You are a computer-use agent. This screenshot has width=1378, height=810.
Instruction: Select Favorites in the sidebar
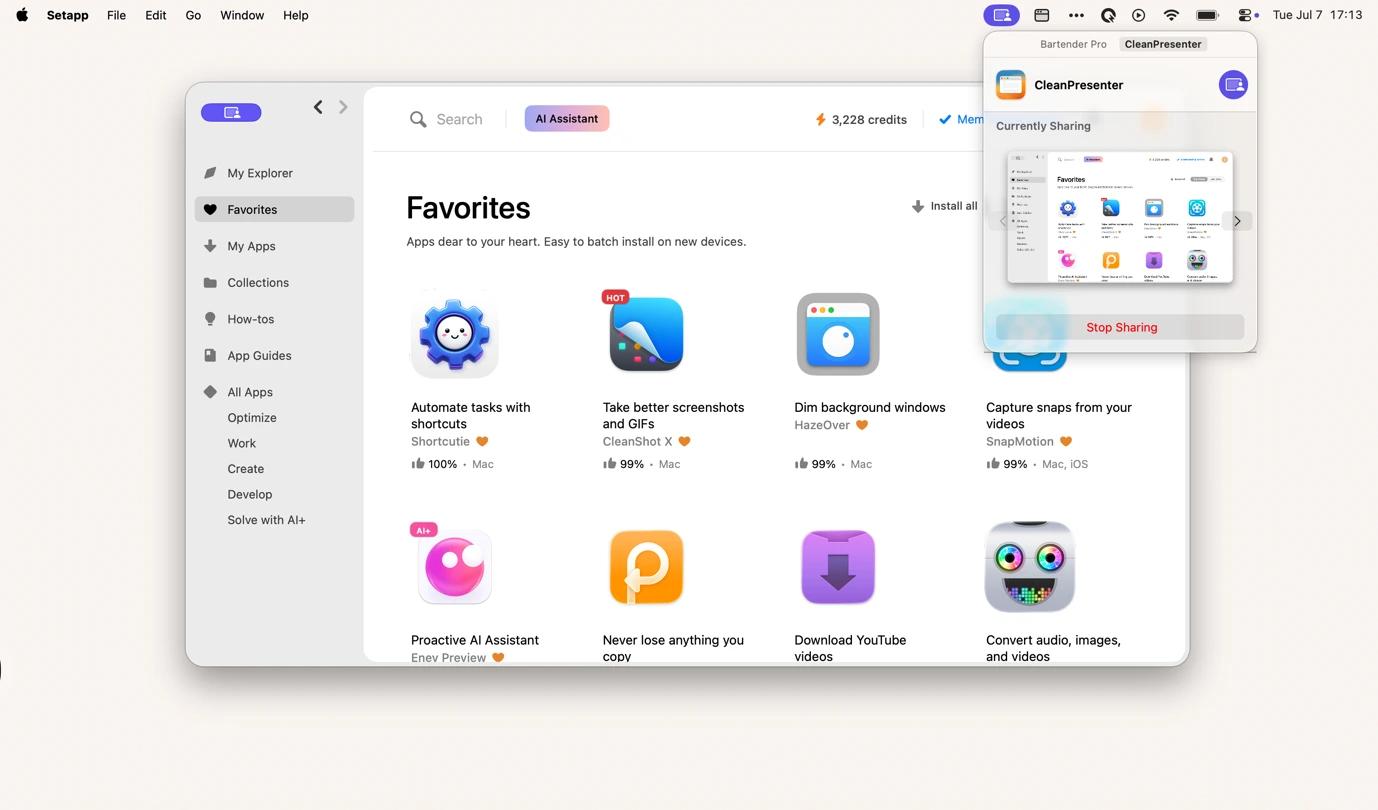coord(274,209)
